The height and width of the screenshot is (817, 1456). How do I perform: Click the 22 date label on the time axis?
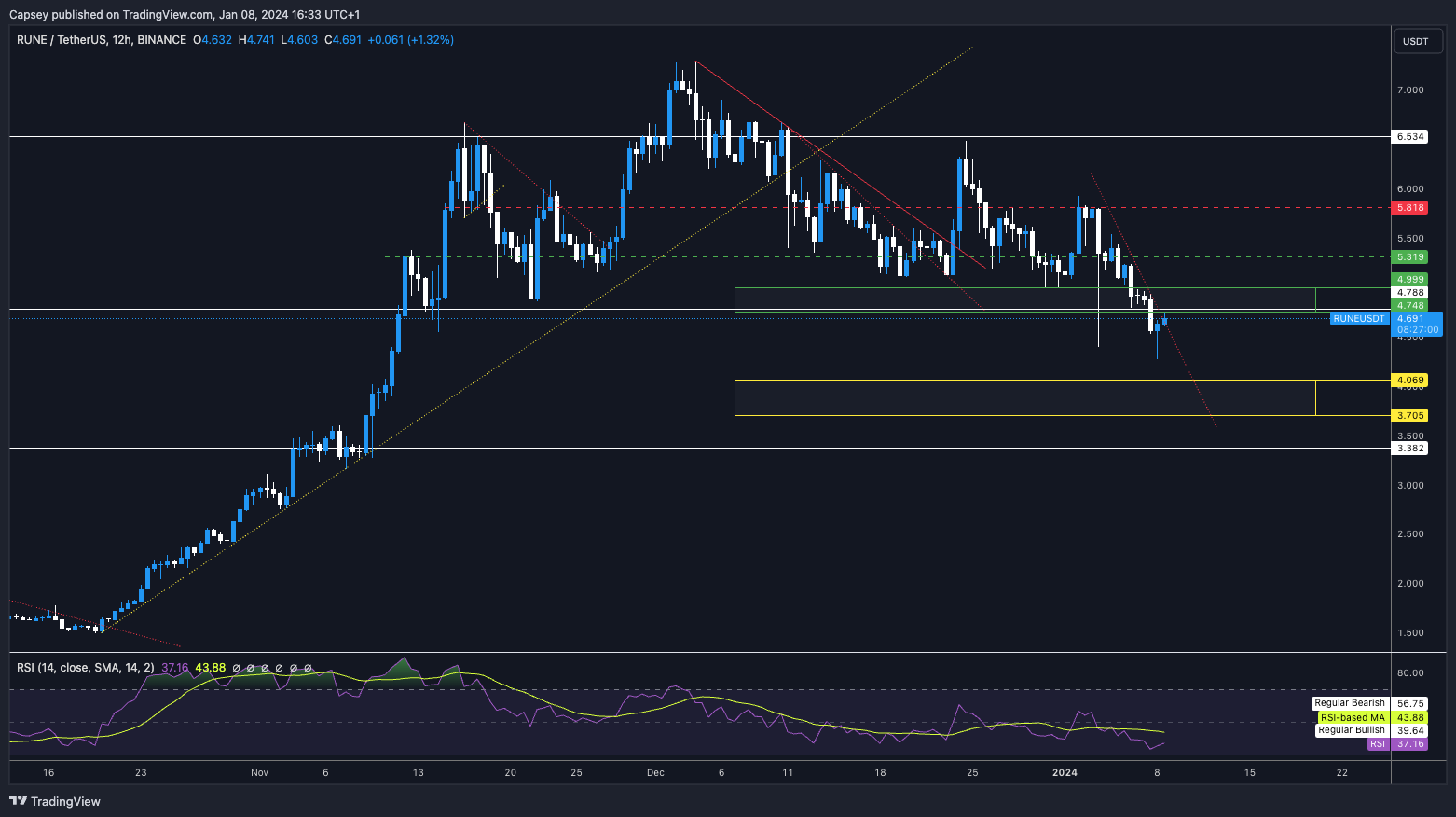(1342, 773)
